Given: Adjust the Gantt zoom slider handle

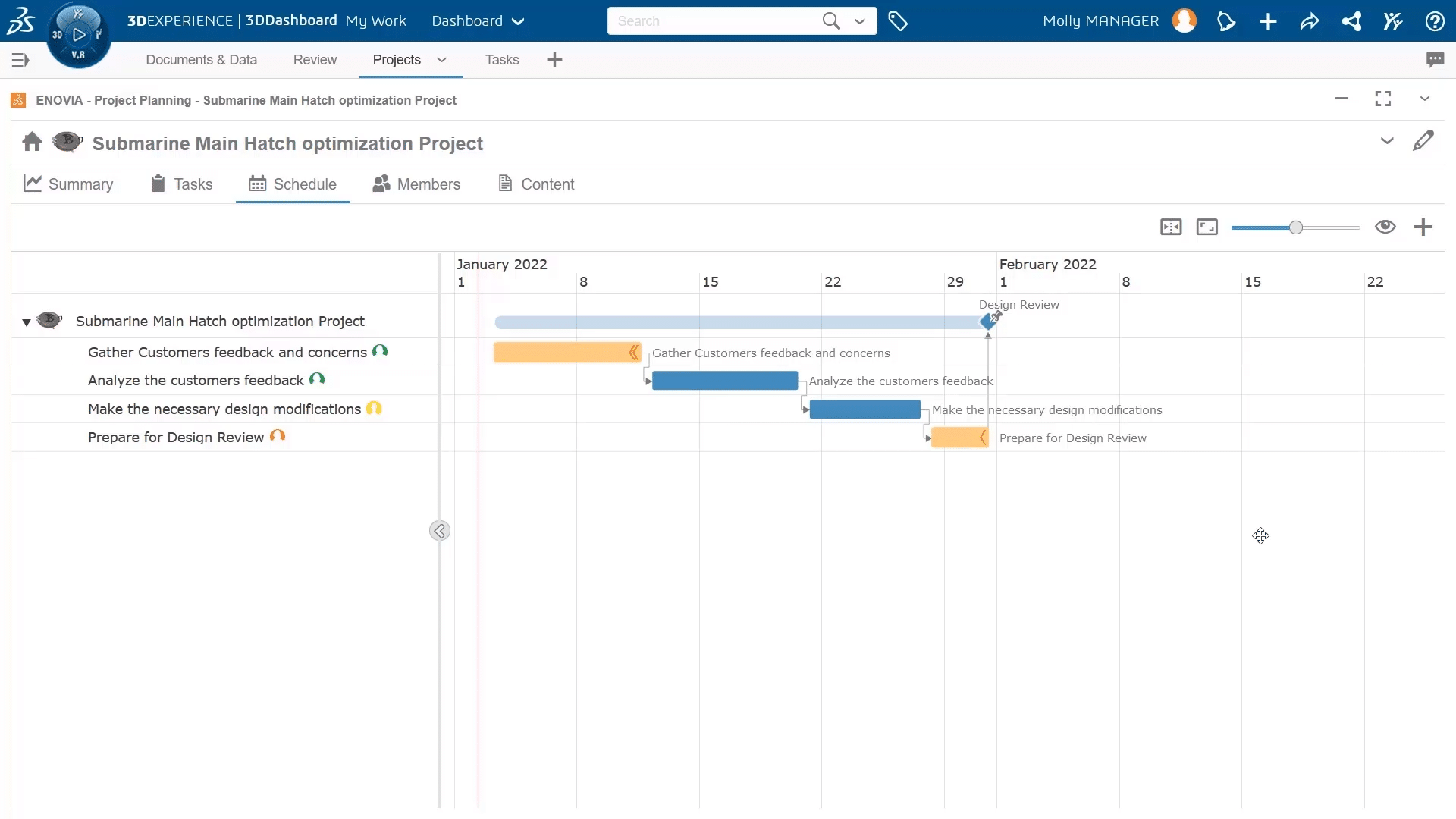Looking at the screenshot, I should [1296, 227].
